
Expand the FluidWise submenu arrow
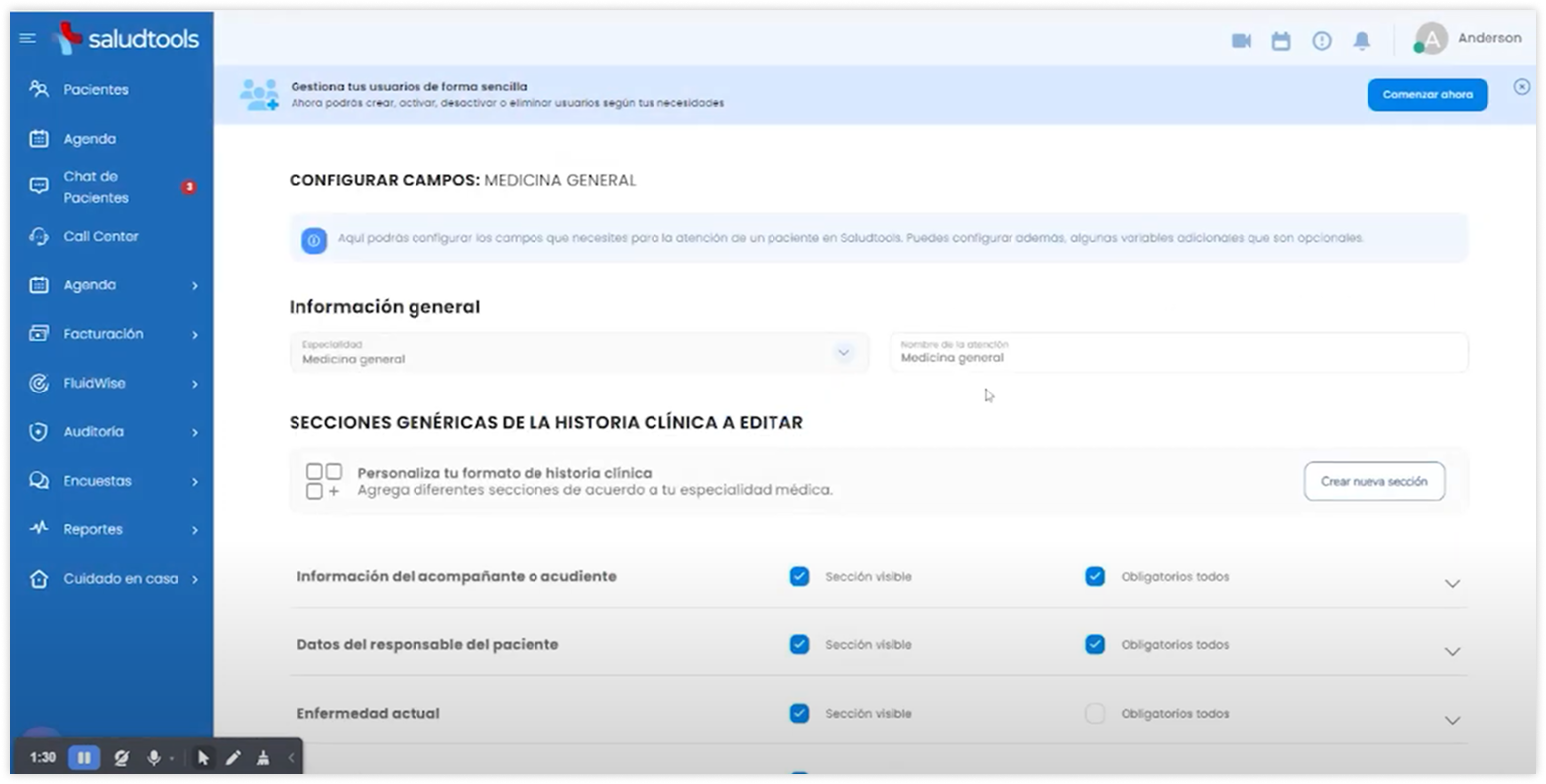click(x=195, y=384)
